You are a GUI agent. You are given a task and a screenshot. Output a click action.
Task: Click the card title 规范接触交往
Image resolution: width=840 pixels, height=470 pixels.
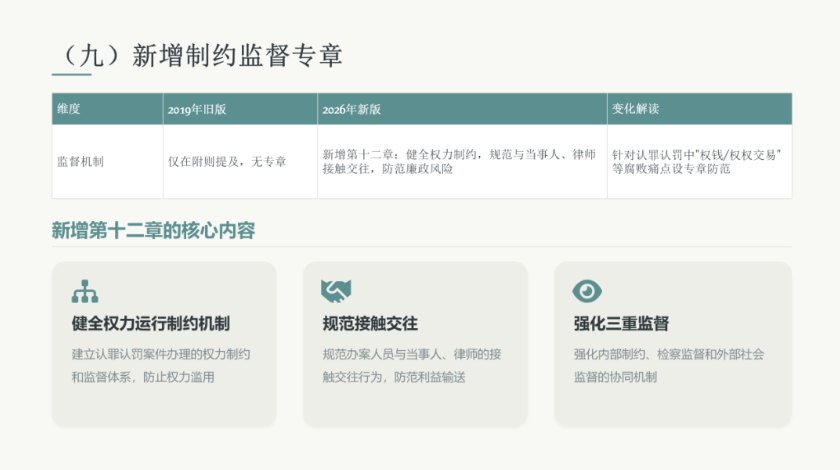pyautogui.click(x=370, y=324)
